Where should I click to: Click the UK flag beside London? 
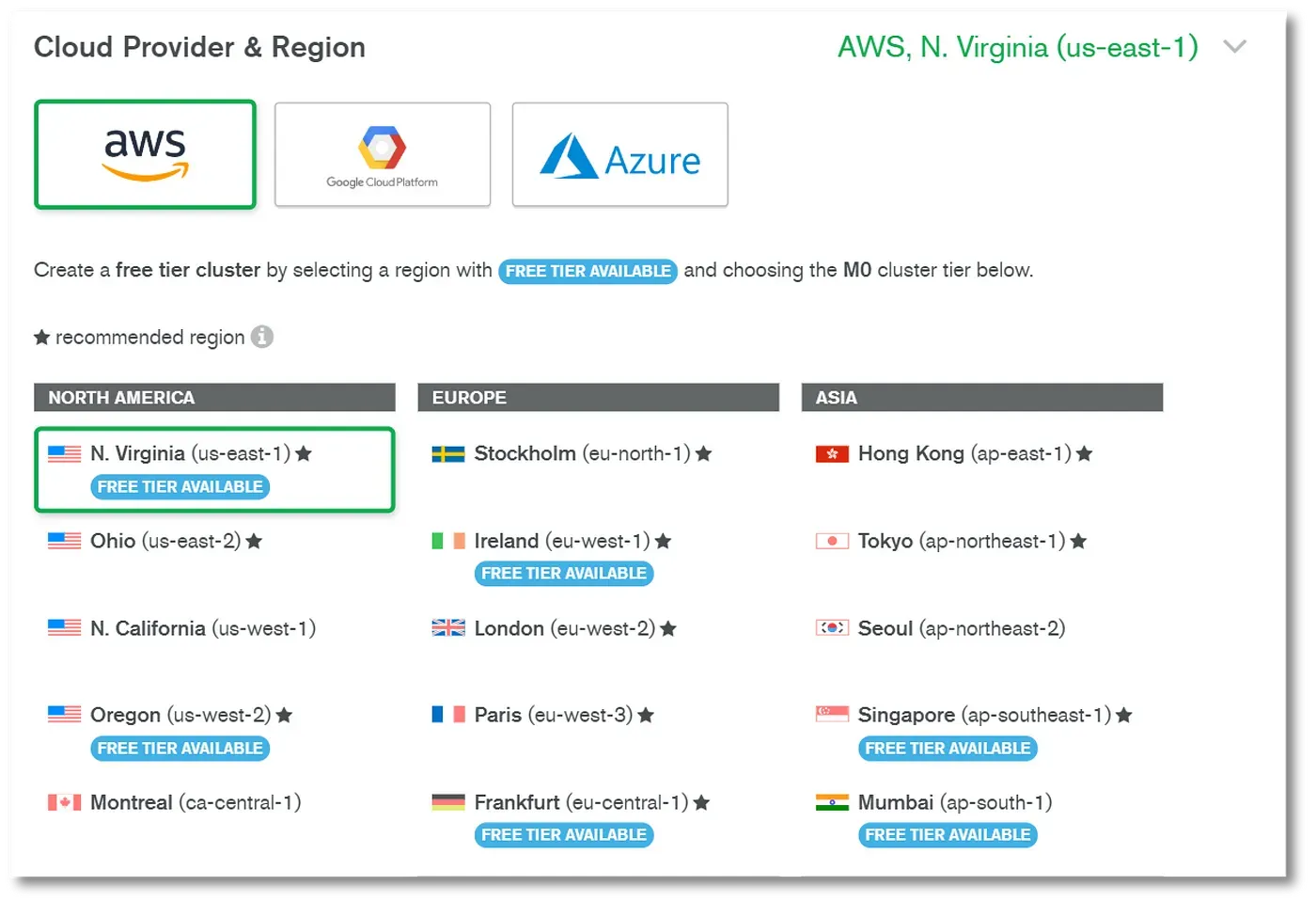(x=448, y=628)
